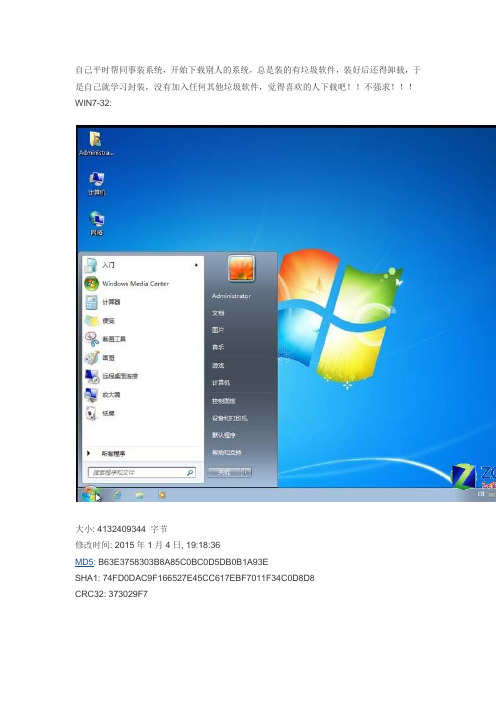
Task: Open the 计算器 calculator icon
Action: (91, 302)
